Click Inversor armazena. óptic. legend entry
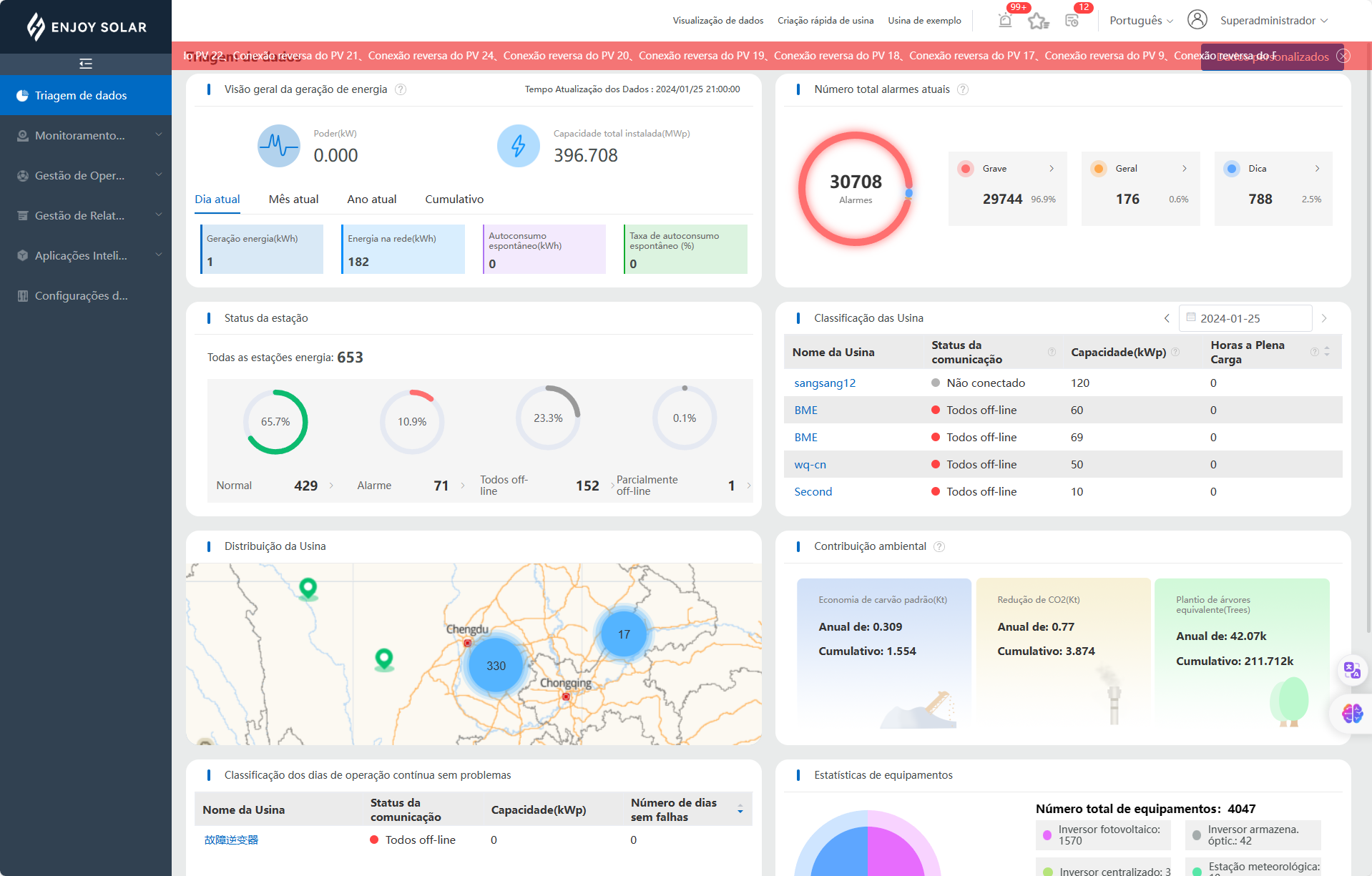This screenshot has height=876, width=1372. point(1253,835)
